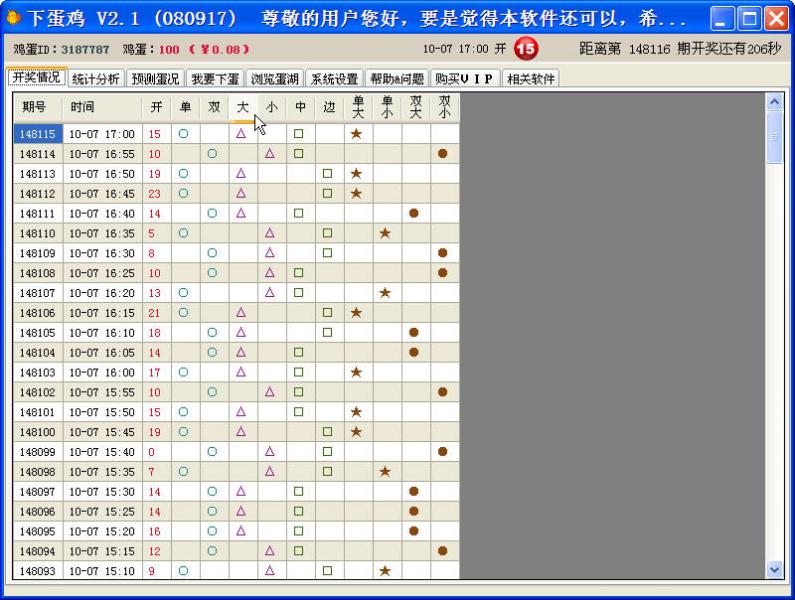Click brown dot in row 148111

click(414, 213)
